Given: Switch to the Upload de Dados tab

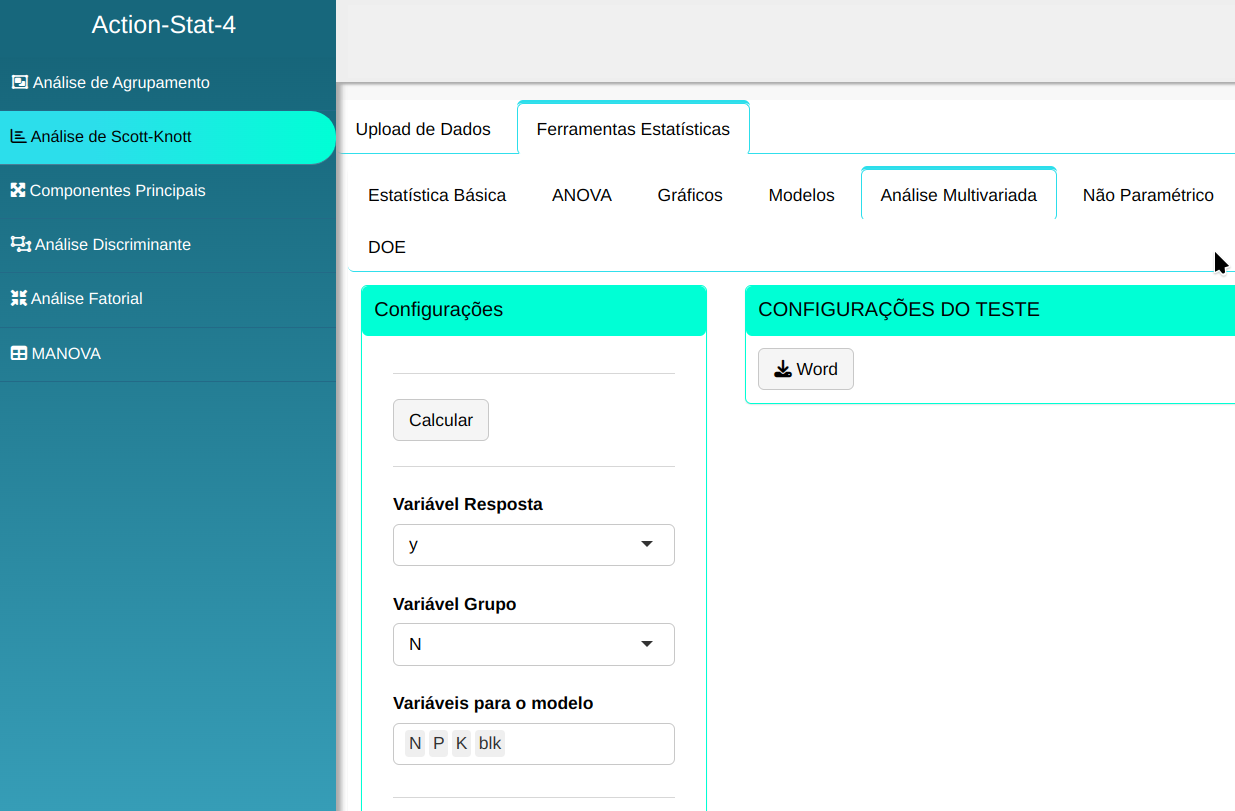Looking at the screenshot, I should coord(423,129).
